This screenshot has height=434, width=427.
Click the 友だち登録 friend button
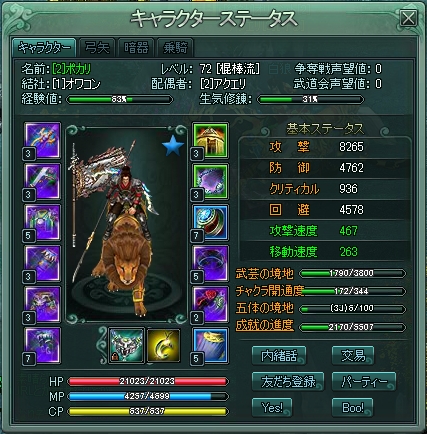click(288, 381)
